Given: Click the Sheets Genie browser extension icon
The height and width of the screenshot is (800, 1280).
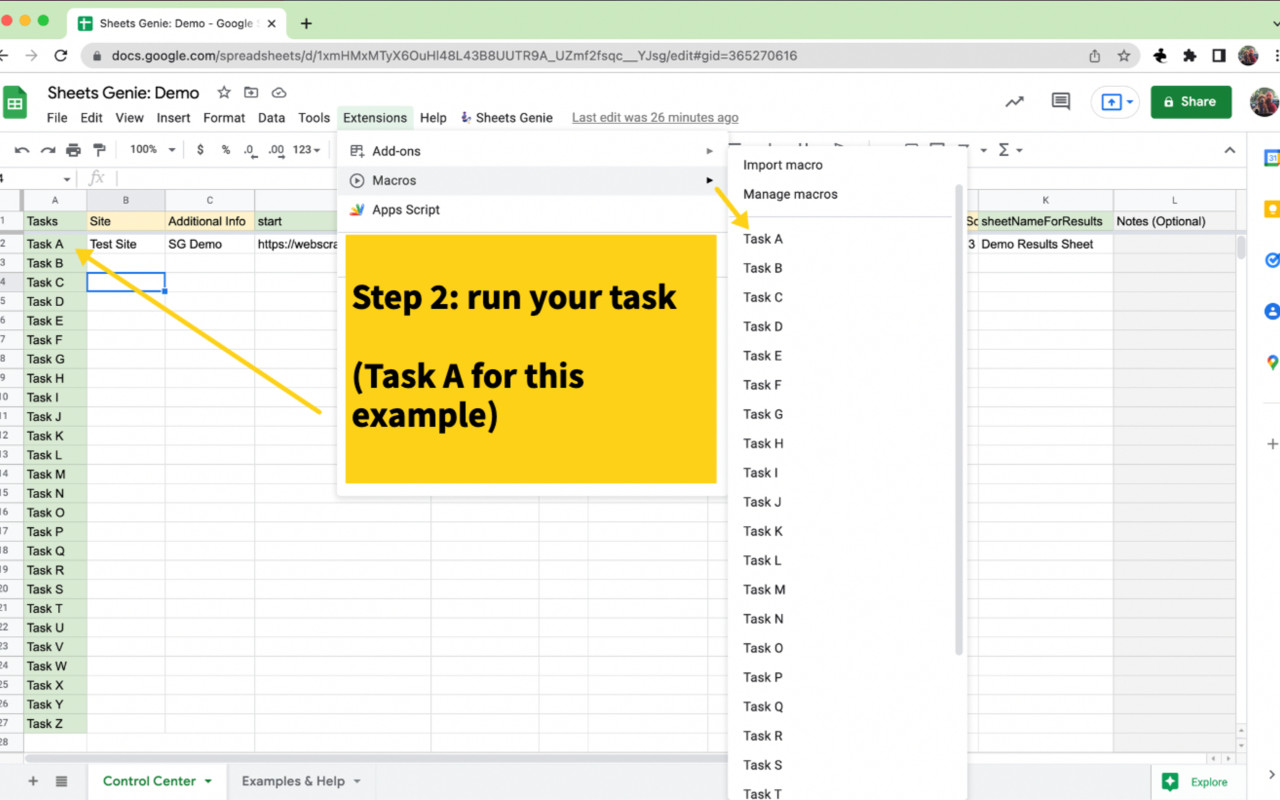Looking at the screenshot, I should [1160, 56].
